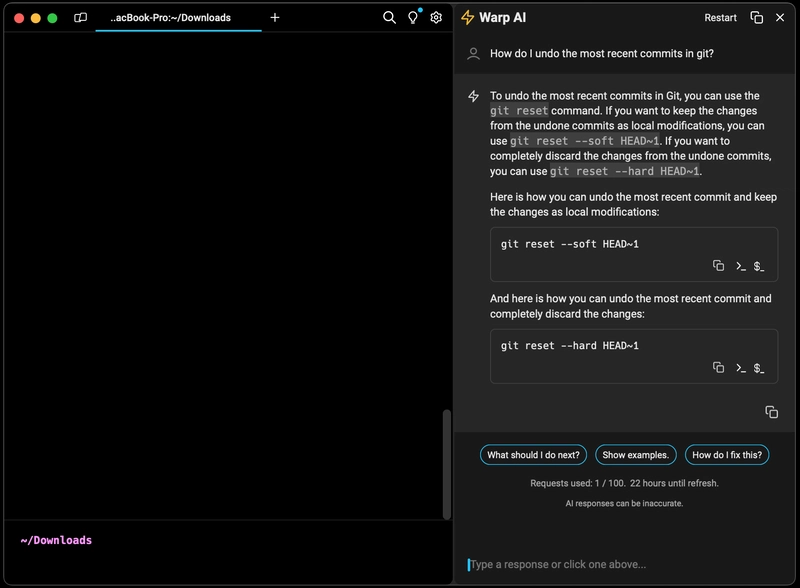This screenshot has height=588, width=800.
Task: Click the yellow macOS minimize window button
Action: 36,18
